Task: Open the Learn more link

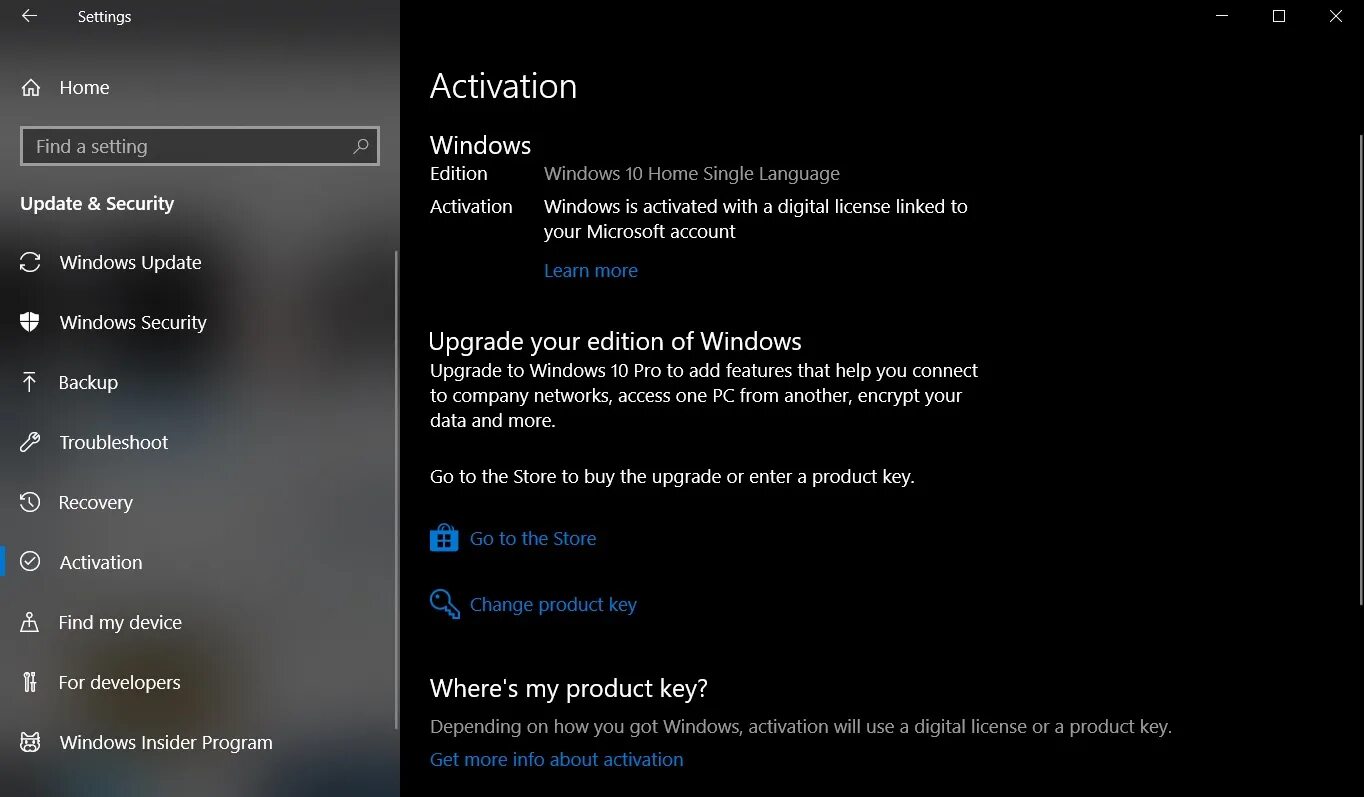Action: (590, 270)
